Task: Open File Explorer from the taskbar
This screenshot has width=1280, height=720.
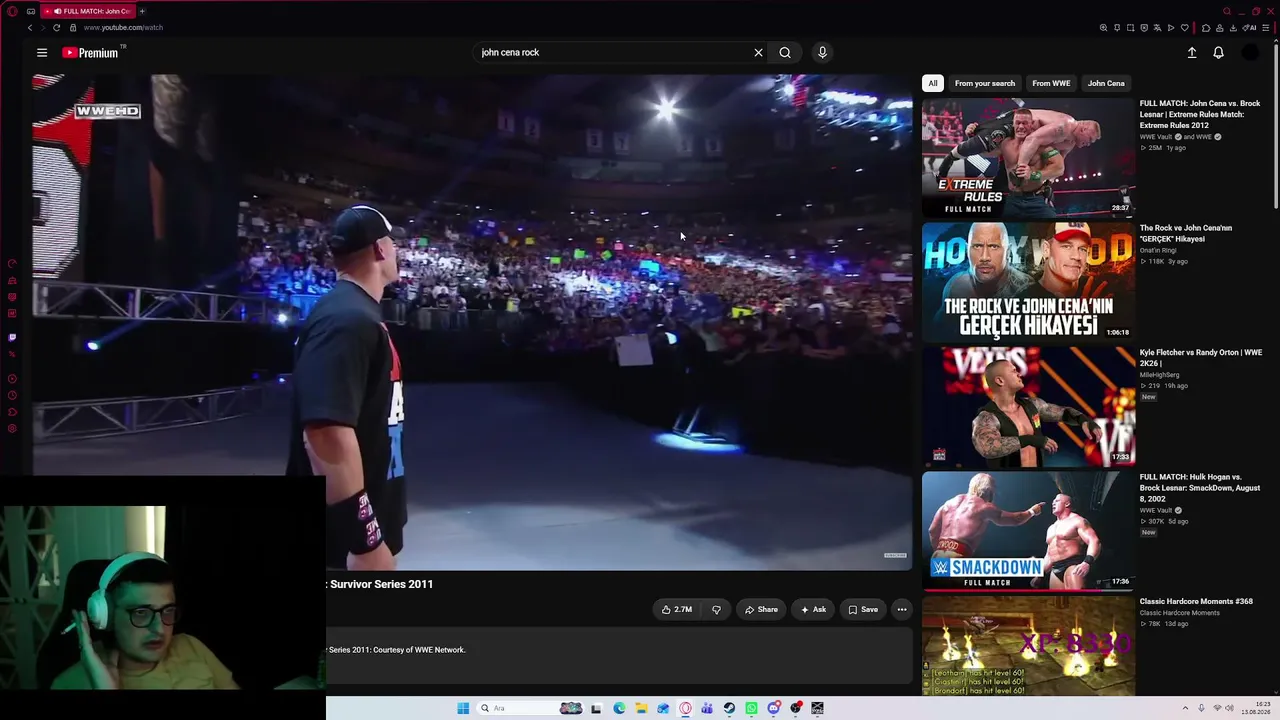Action: coord(641,708)
